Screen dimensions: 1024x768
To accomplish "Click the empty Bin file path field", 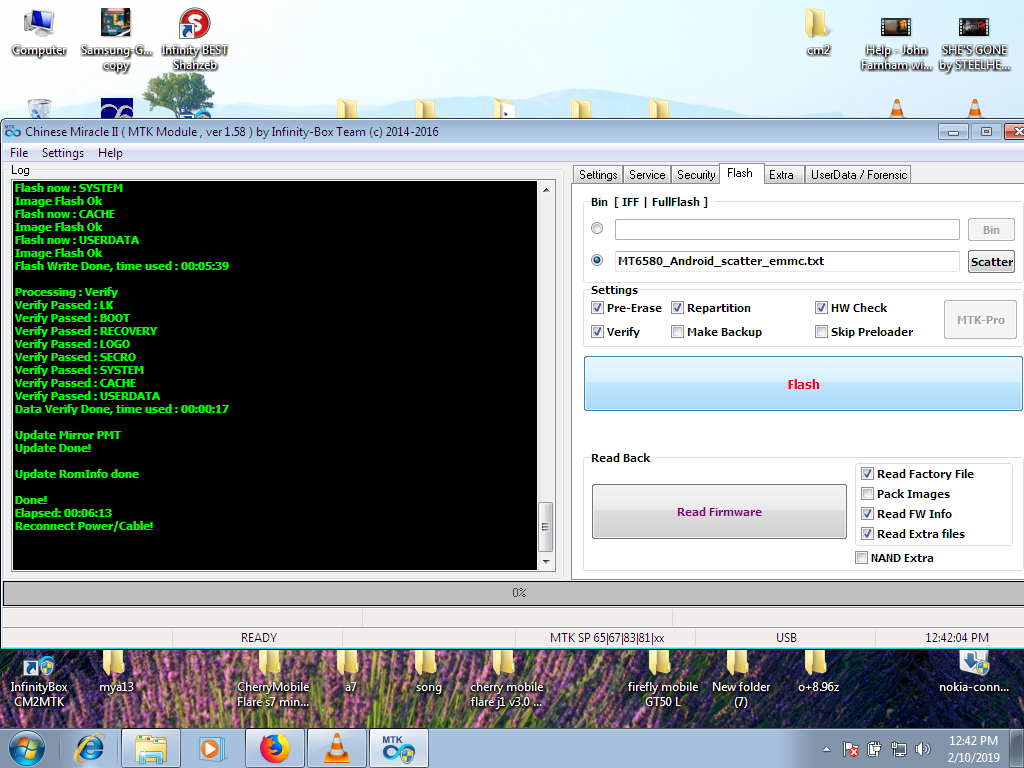I will click(787, 229).
